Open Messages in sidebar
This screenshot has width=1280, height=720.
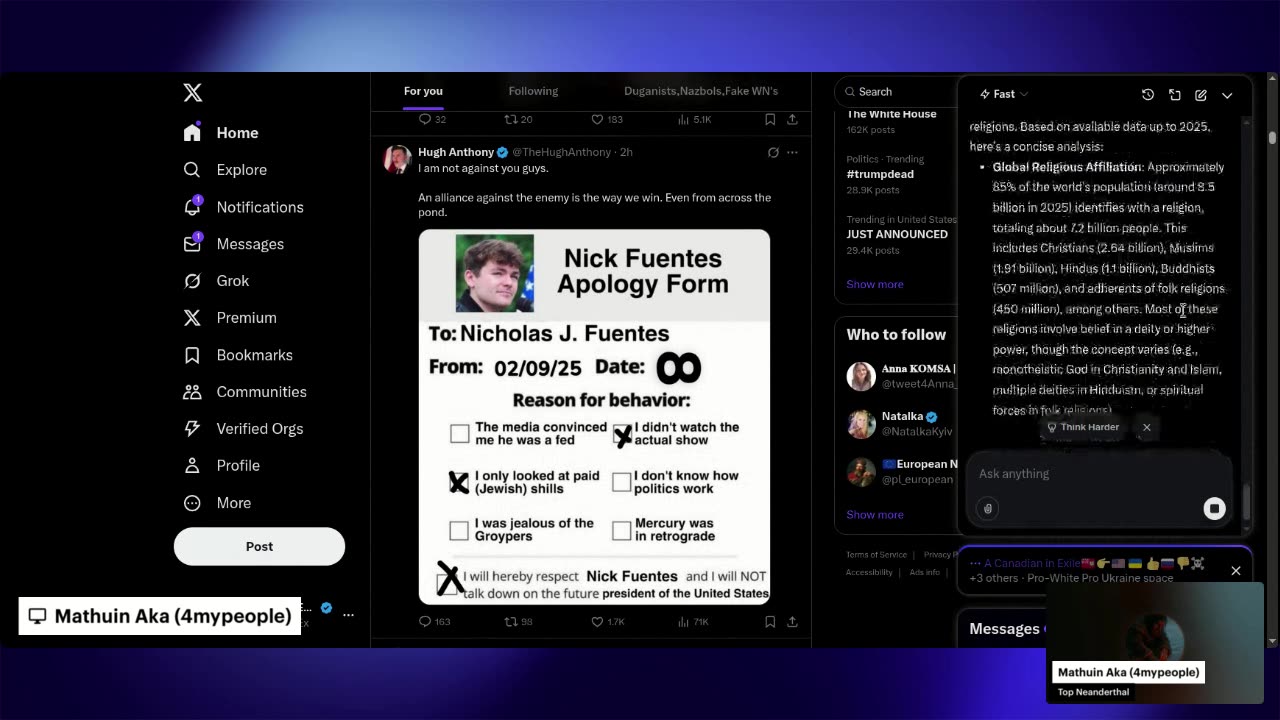233,244
